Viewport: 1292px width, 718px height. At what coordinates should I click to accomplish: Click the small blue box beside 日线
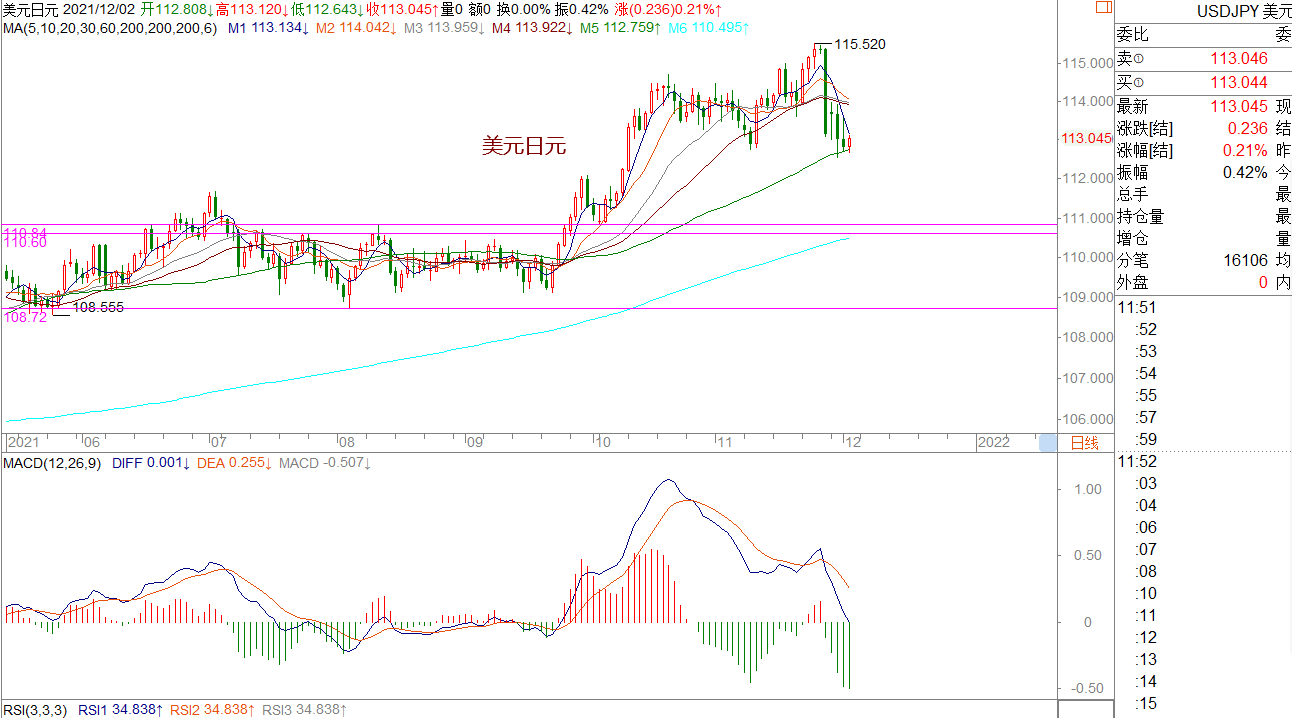tap(1047, 443)
